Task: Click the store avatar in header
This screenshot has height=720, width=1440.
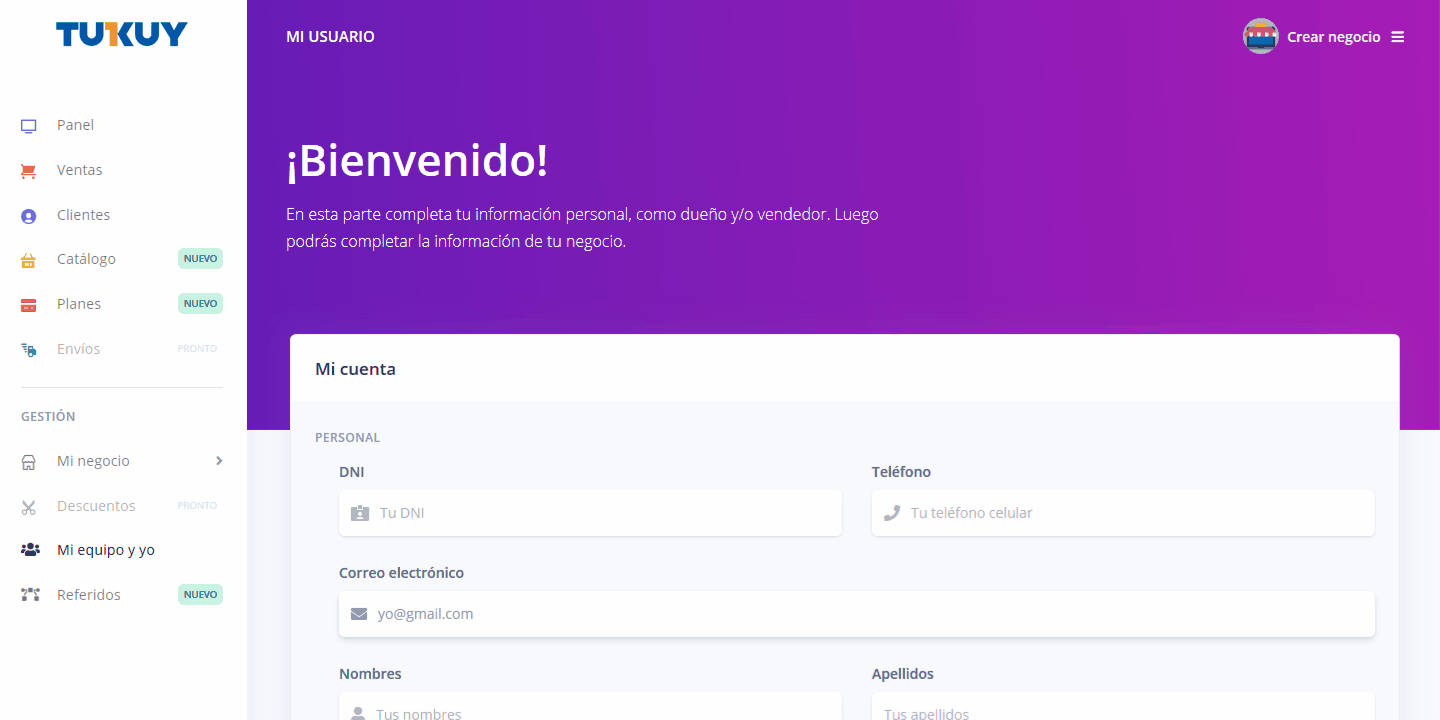Action: click(x=1260, y=37)
